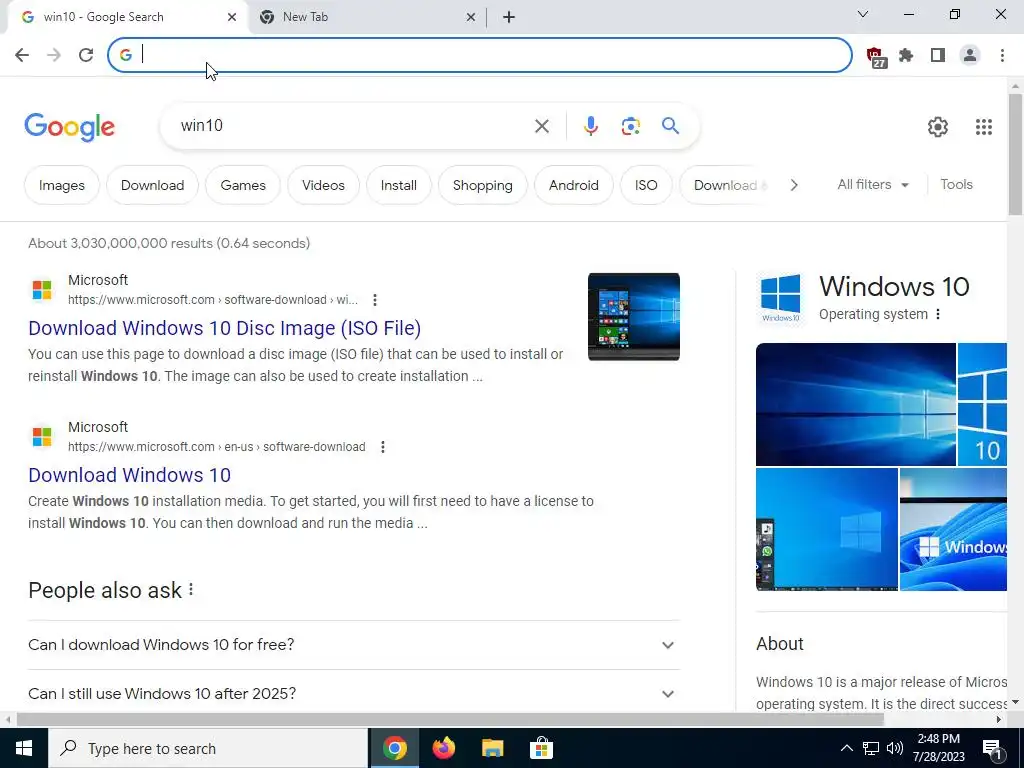Clear the win10 search query
Viewport: 1024px width, 768px height.
click(x=541, y=126)
